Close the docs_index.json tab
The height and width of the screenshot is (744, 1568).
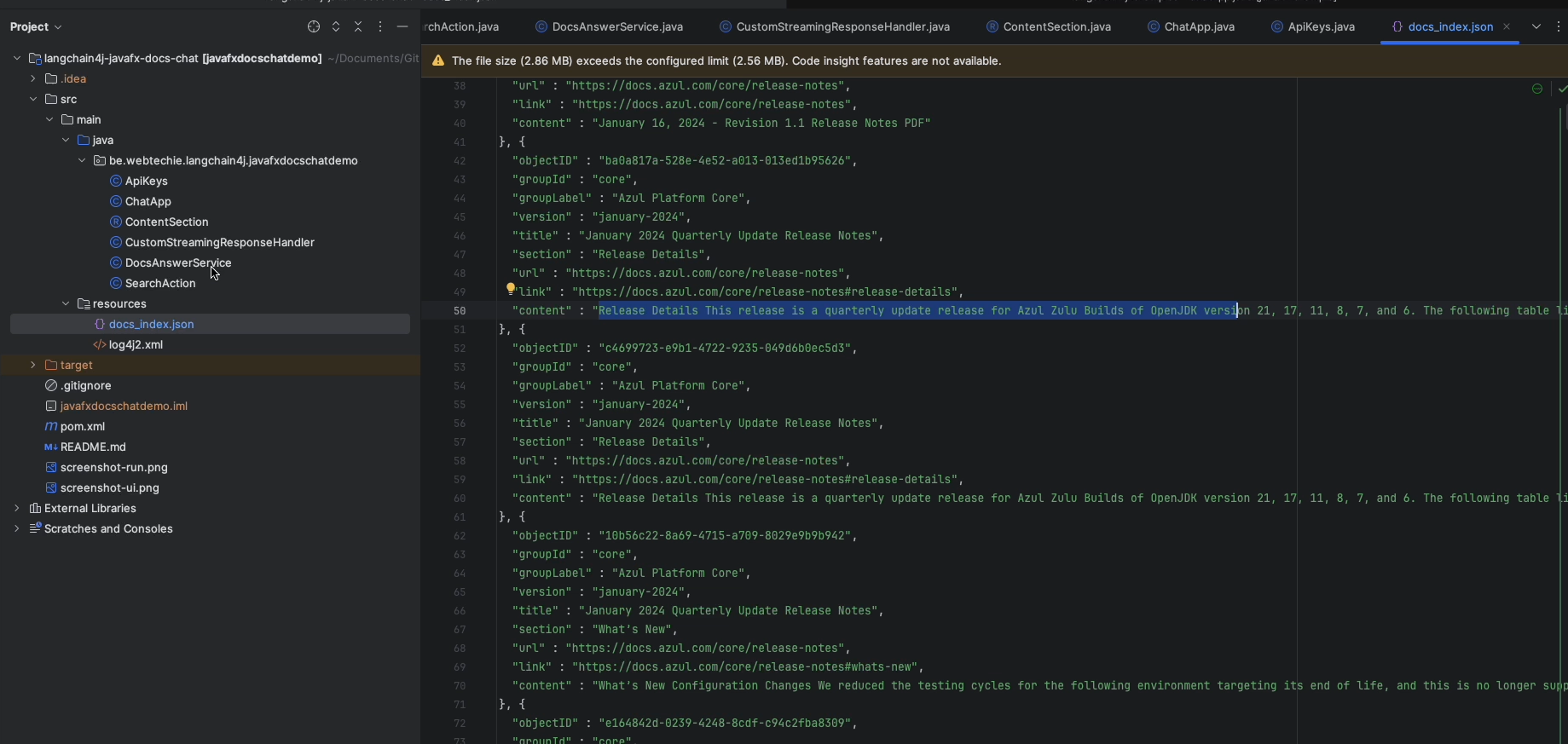coord(1507,27)
